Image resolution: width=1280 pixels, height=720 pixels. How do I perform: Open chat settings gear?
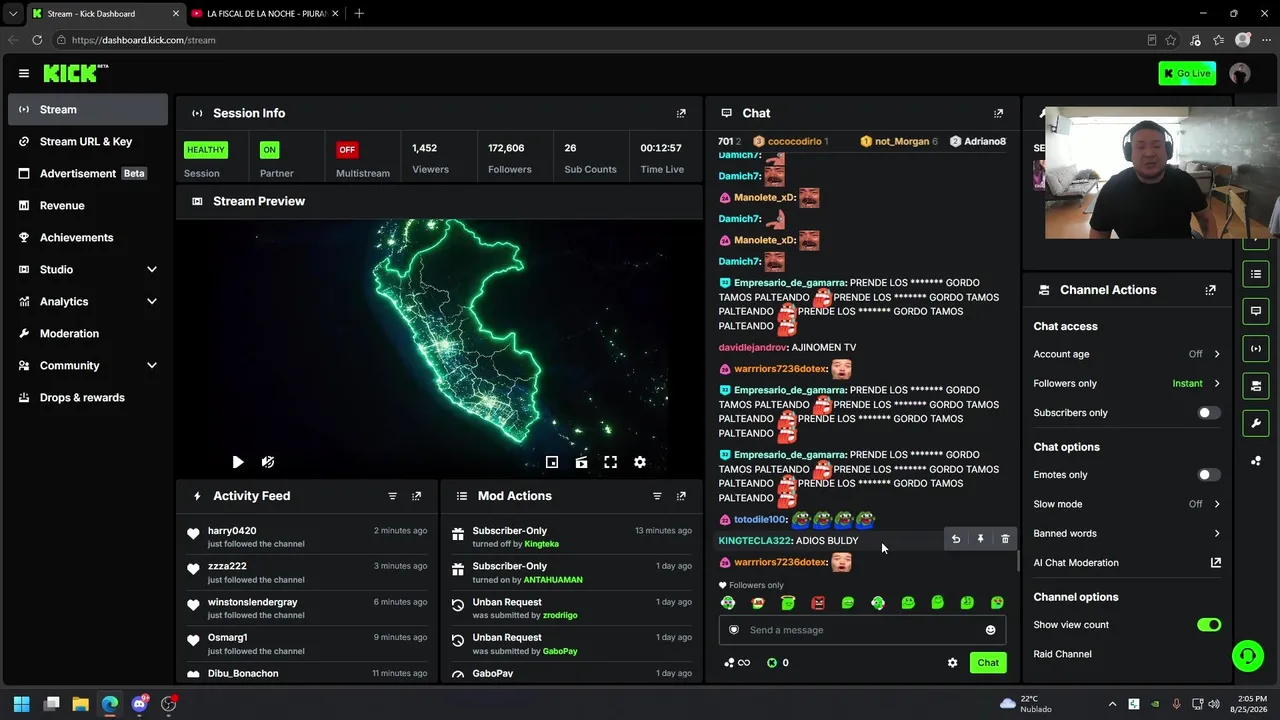pos(952,663)
